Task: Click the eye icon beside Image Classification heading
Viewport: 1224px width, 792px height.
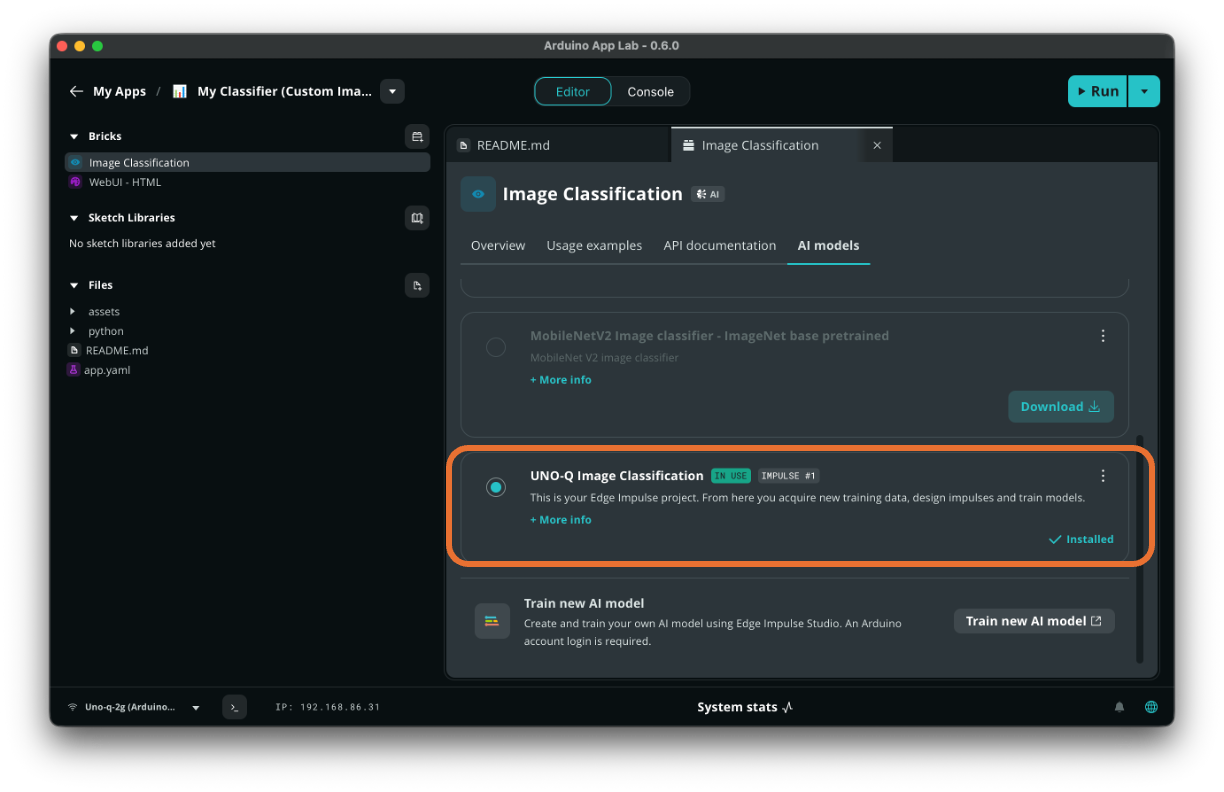Action: (x=478, y=194)
